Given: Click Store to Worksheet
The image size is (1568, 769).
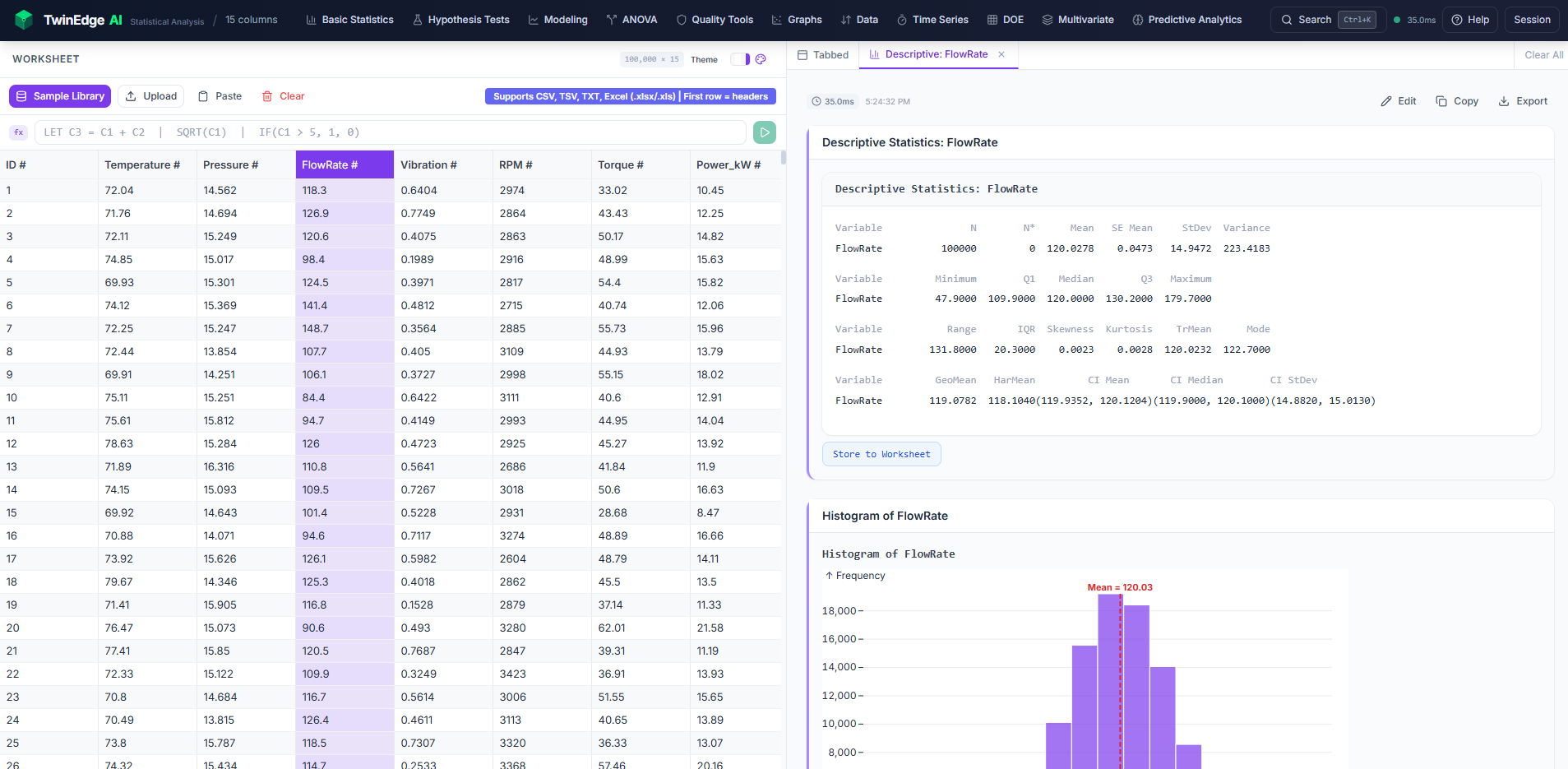Looking at the screenshot, I should (x=881, y=453).
